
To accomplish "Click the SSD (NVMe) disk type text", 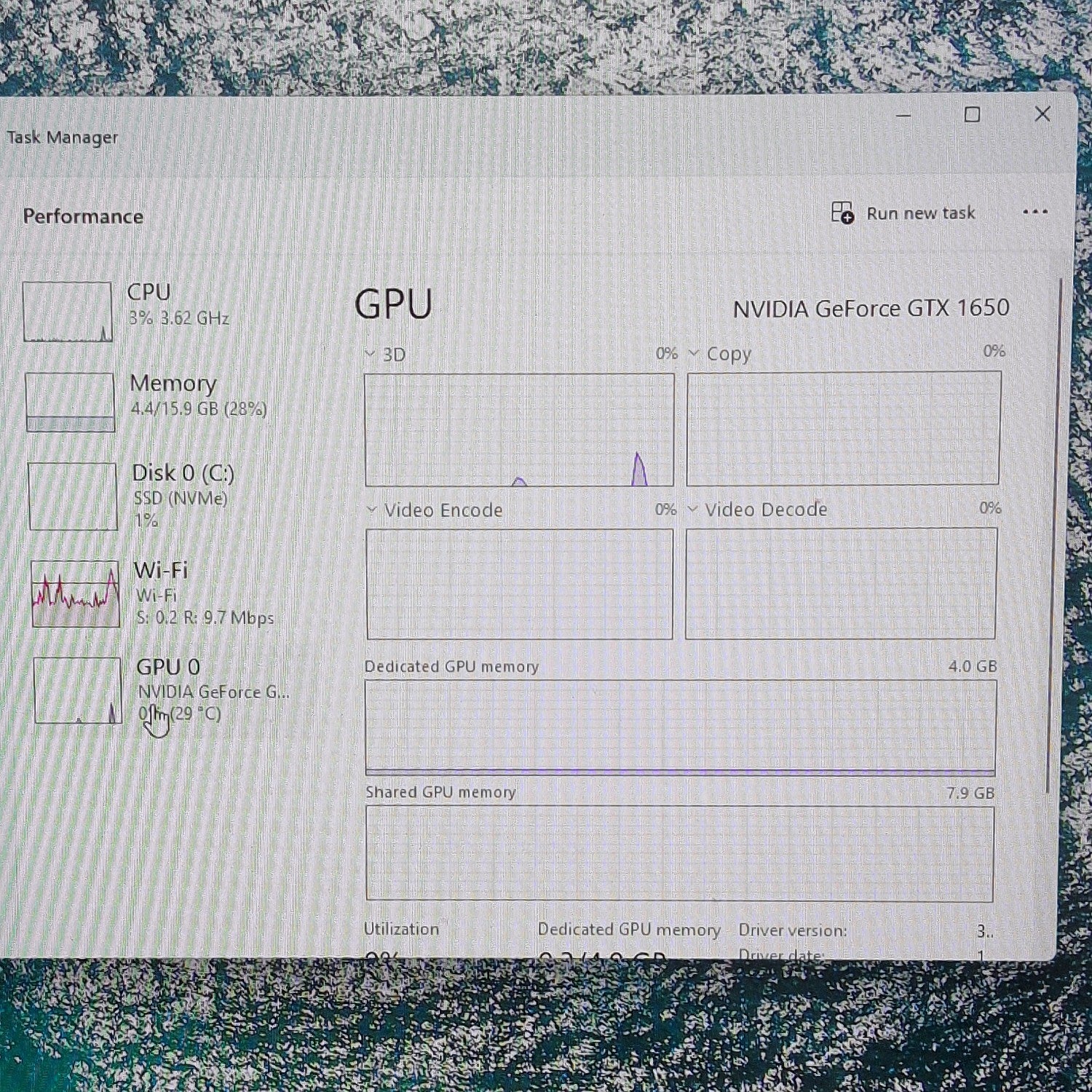I will tap(181, 499).
